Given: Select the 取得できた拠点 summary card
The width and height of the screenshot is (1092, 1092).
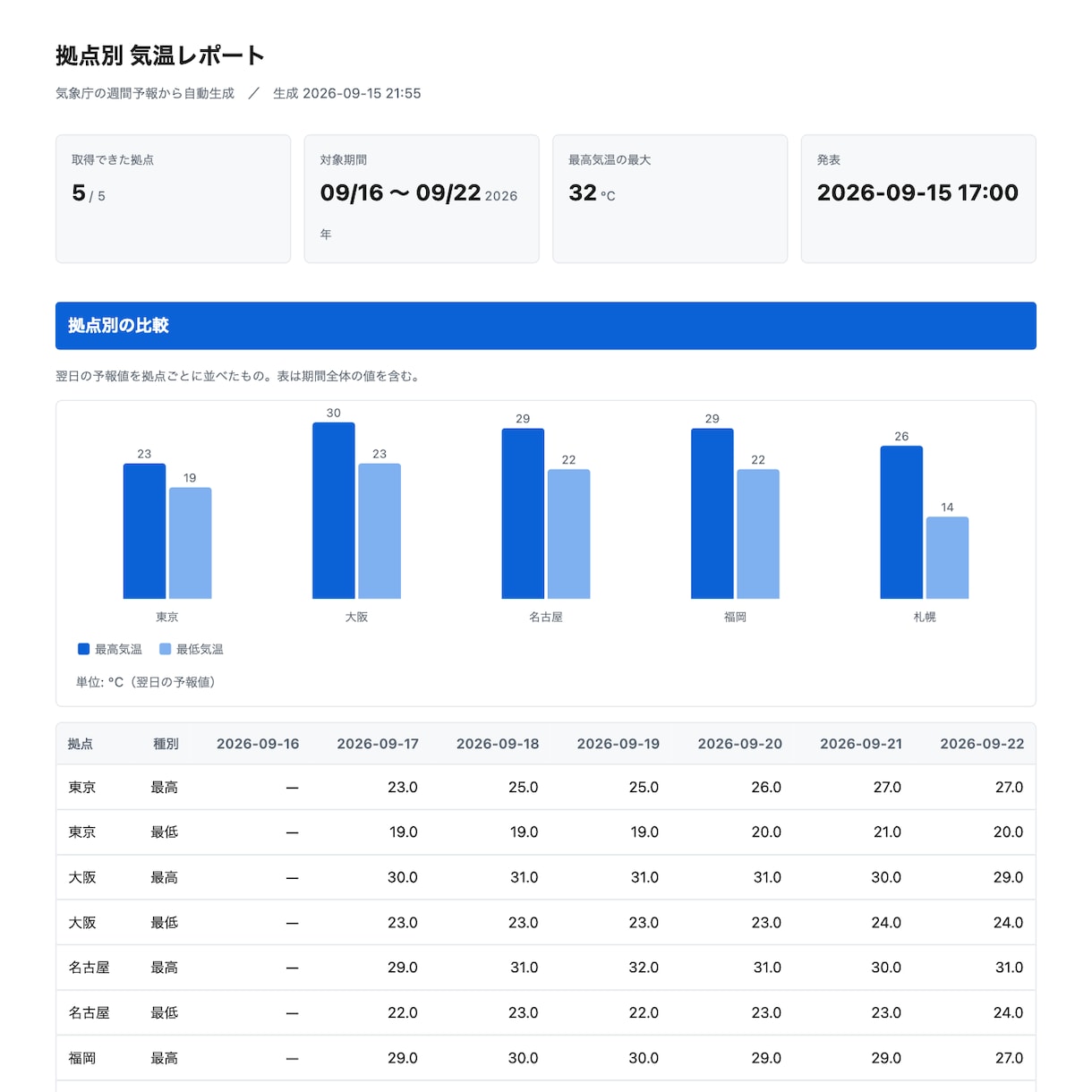Looking at the screenshot, I should click(173, 199).
